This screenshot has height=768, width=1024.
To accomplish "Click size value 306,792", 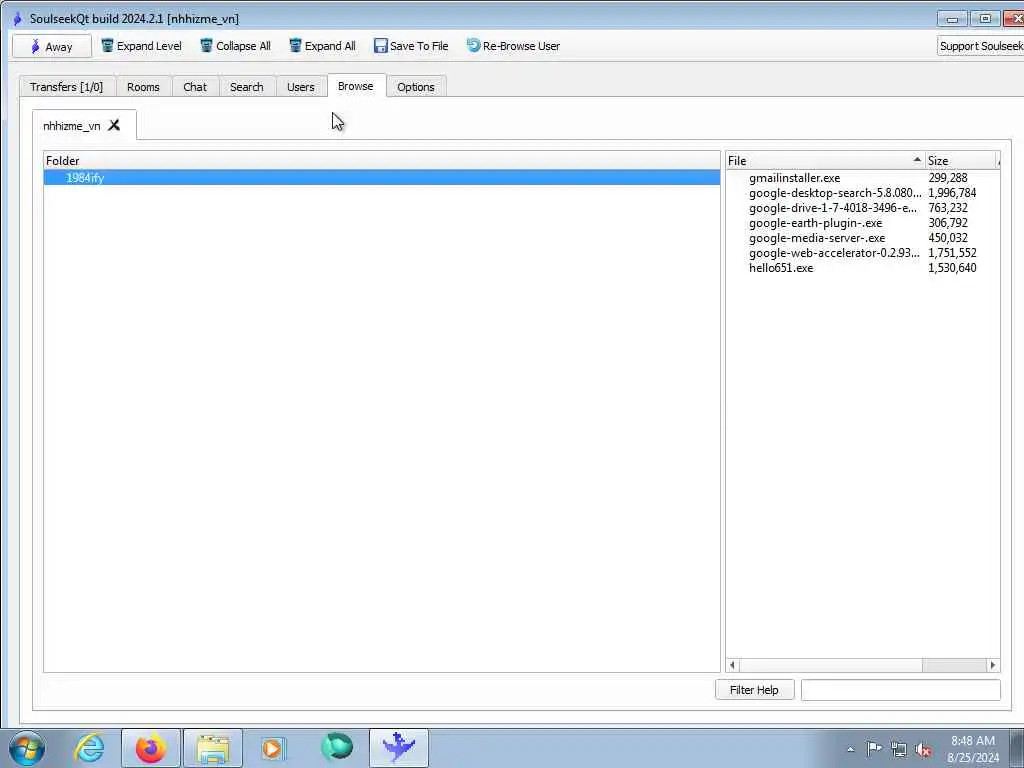I will click(948, 223).
